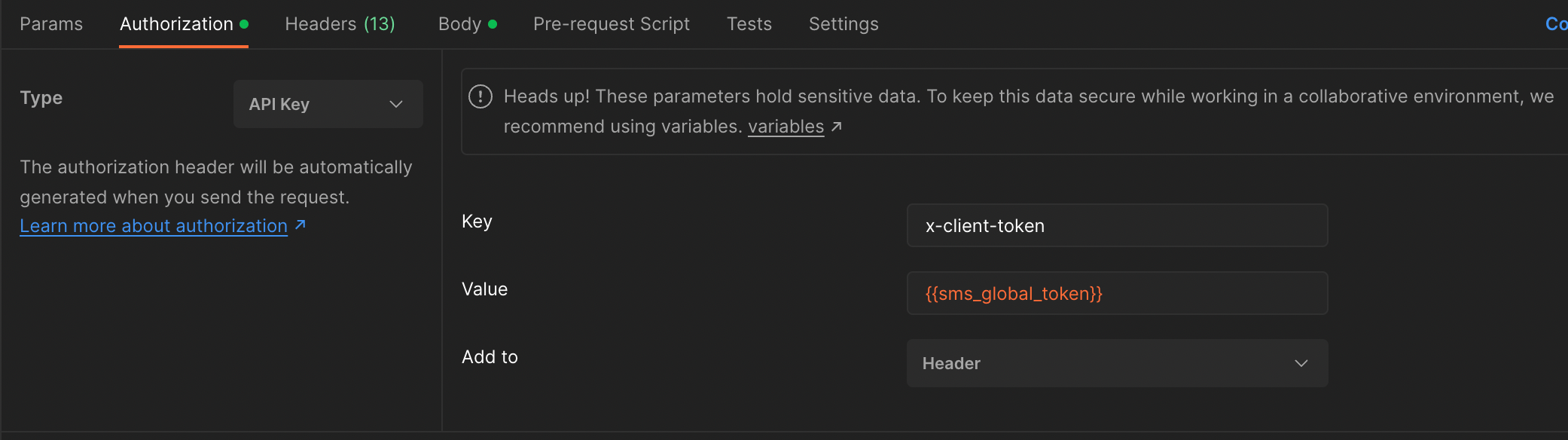Click the green dot on Authorization tab
Image resolution: width=1568 pixels, height=440 pixels.
244,24
